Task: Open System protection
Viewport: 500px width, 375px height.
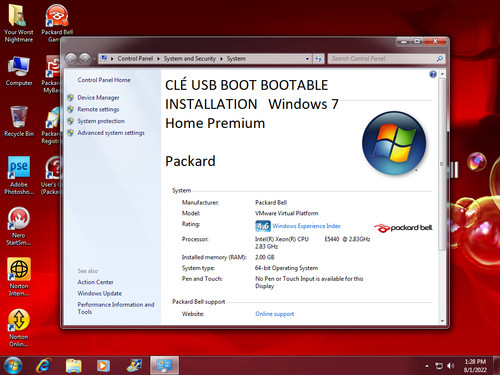Action: click(x=101, y=121)
